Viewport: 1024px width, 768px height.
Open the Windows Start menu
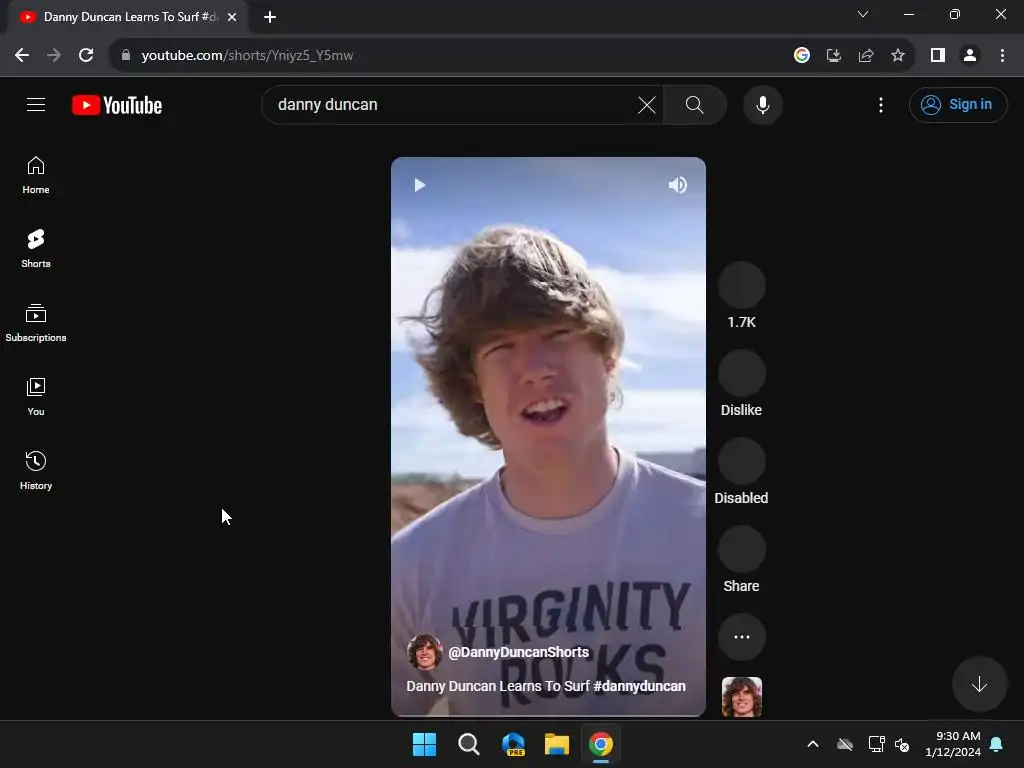(x=424, y=744)
